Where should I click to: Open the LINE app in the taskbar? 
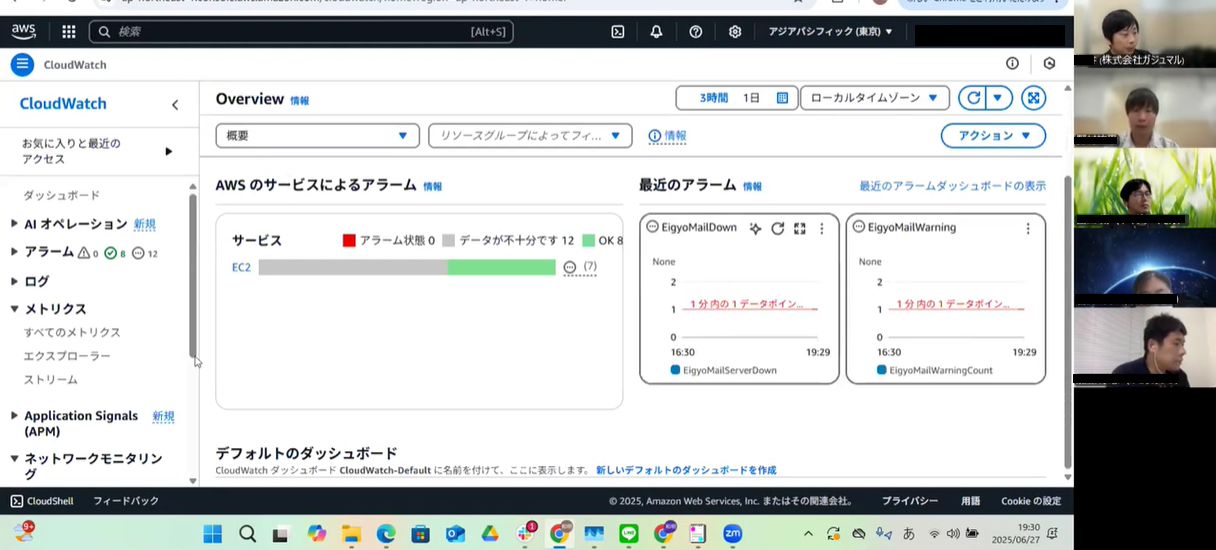pos(628,534)
